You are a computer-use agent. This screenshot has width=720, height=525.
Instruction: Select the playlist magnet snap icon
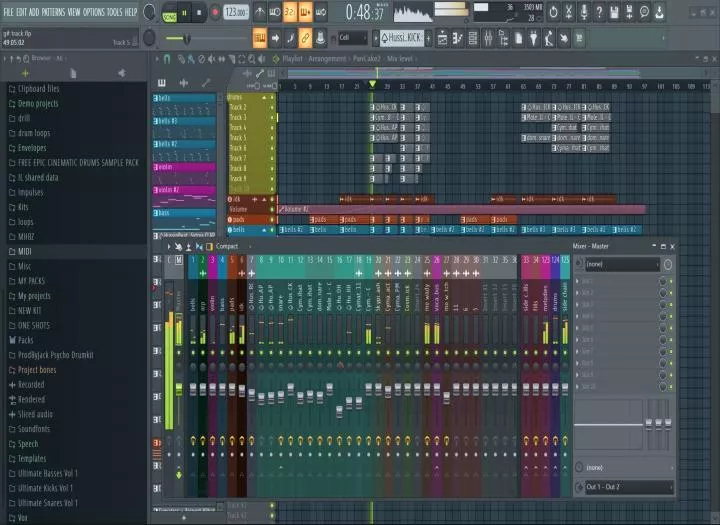(x=167, y=59)
